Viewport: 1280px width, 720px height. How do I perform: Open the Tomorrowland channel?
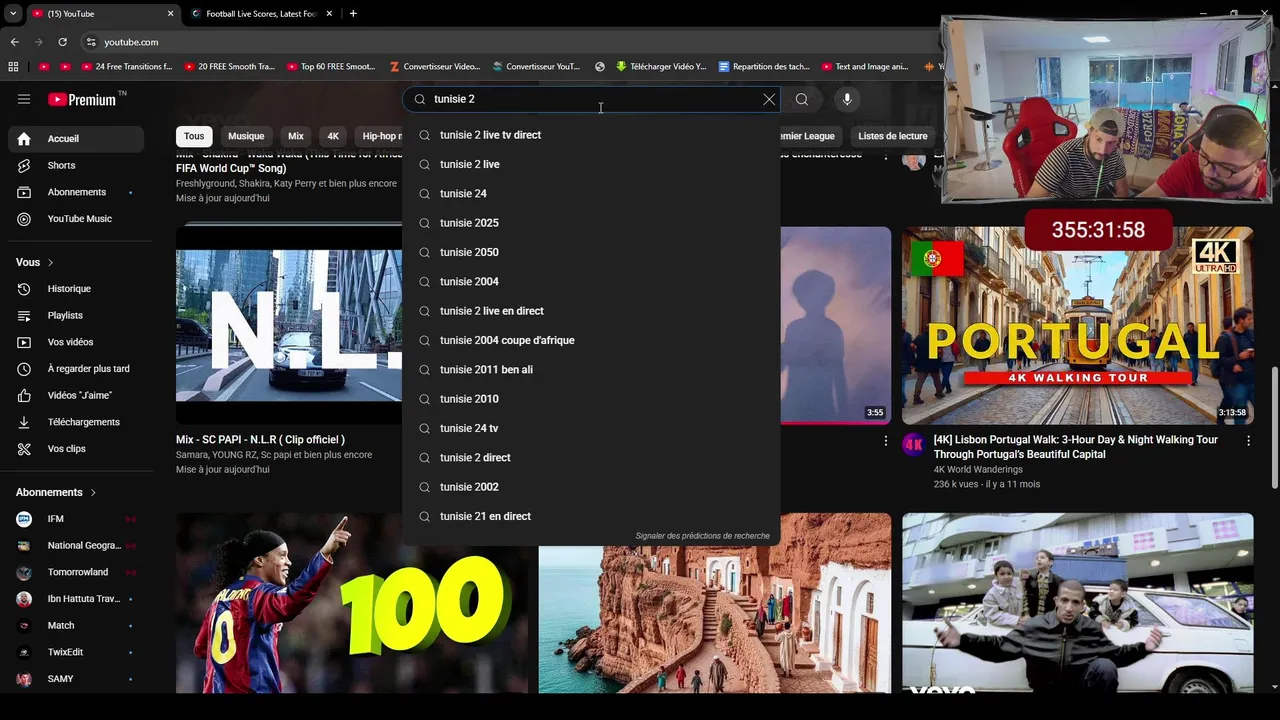pos(76,572)
